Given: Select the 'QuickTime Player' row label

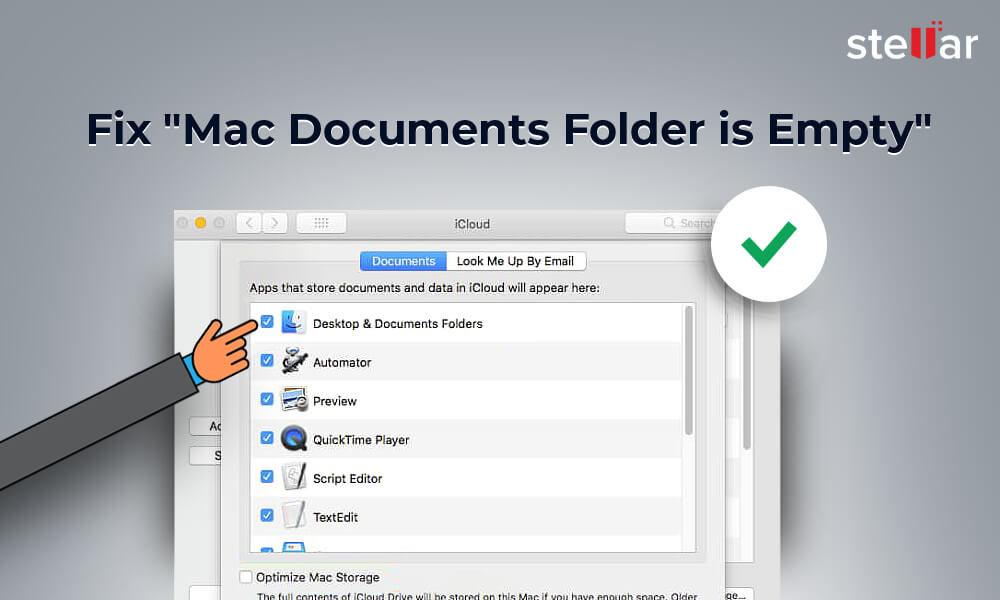Looking at the screenshot, I should [361, 440].
